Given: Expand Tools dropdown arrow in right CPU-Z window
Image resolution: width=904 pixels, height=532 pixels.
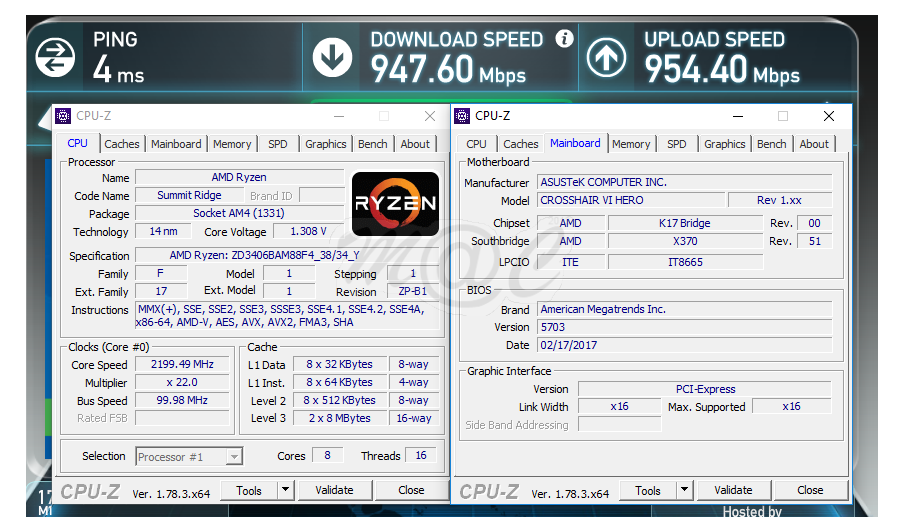Looking at the screenshot, I should (684, 490).
